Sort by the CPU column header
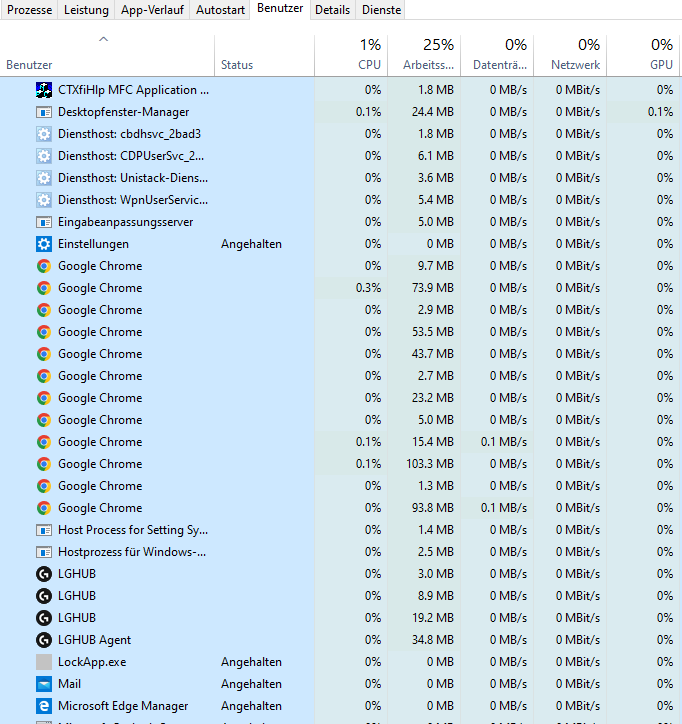 pyautogui.click(x=351, y=55)
